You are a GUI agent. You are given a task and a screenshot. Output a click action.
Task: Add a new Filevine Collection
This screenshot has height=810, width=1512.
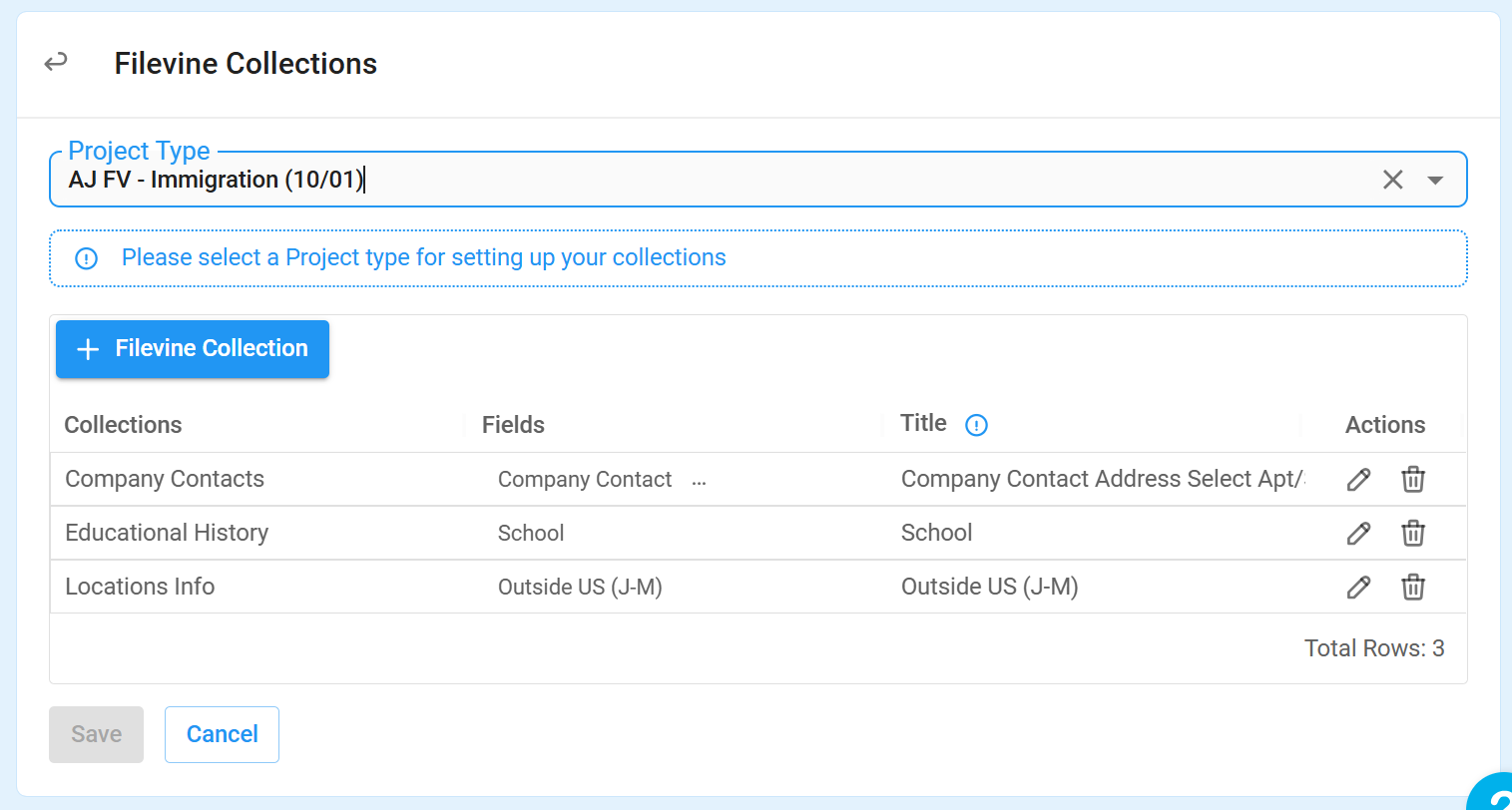click(x=193, y=349)
